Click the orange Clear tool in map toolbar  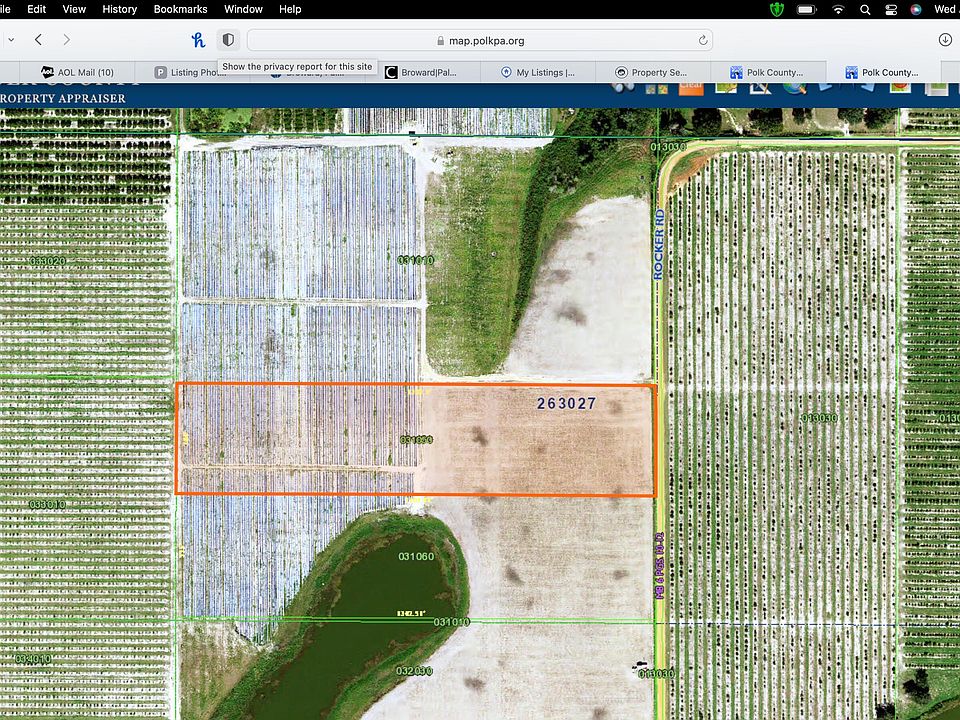[690, 87]
